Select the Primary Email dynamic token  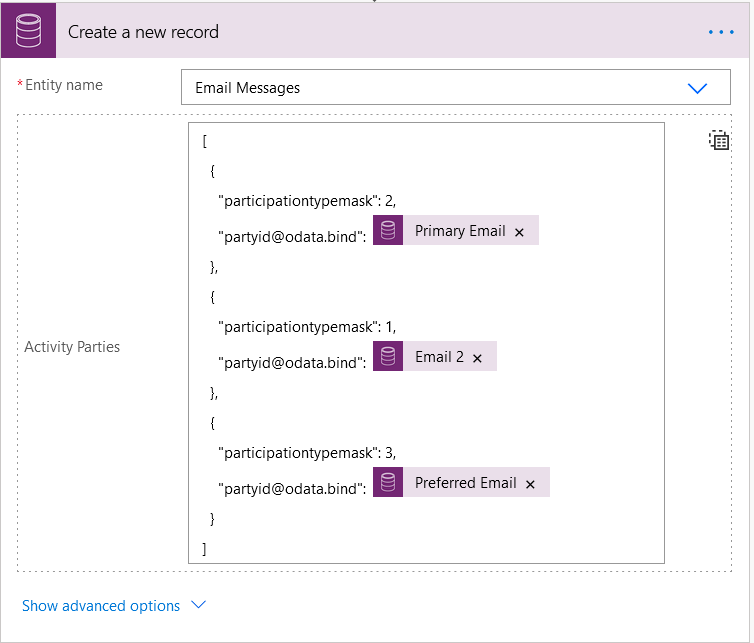[x=456, y=230]
